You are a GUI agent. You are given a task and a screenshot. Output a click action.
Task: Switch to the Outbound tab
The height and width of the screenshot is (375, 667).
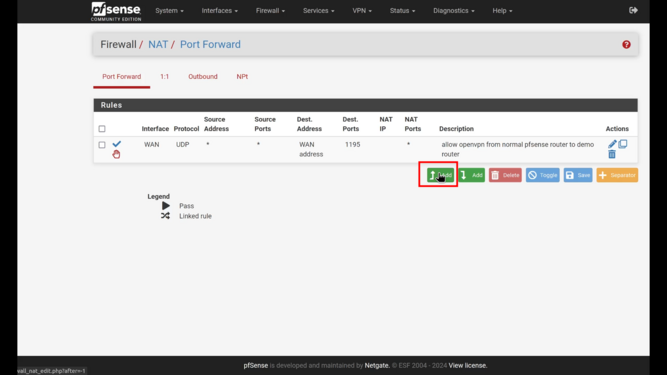pos(203,77)
